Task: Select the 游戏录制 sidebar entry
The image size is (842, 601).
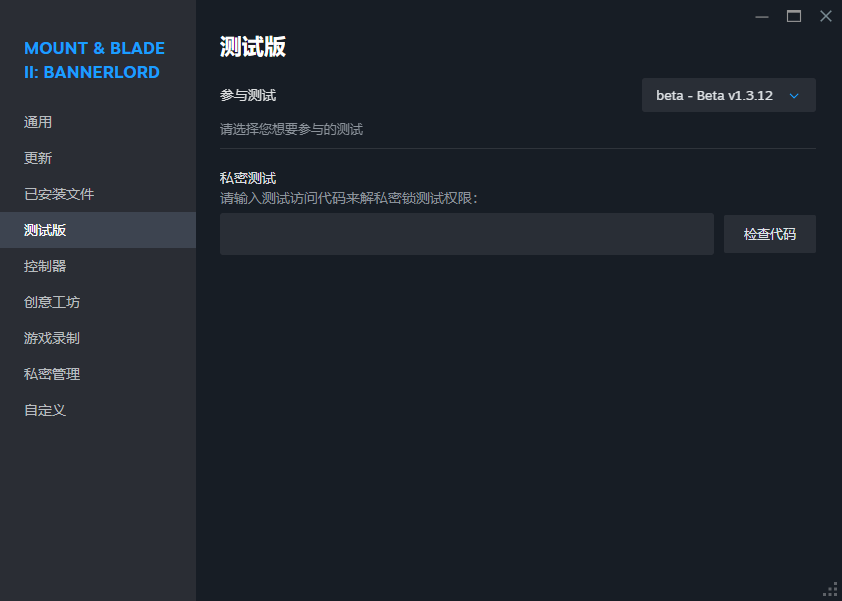Action: (x=52, y=338)
